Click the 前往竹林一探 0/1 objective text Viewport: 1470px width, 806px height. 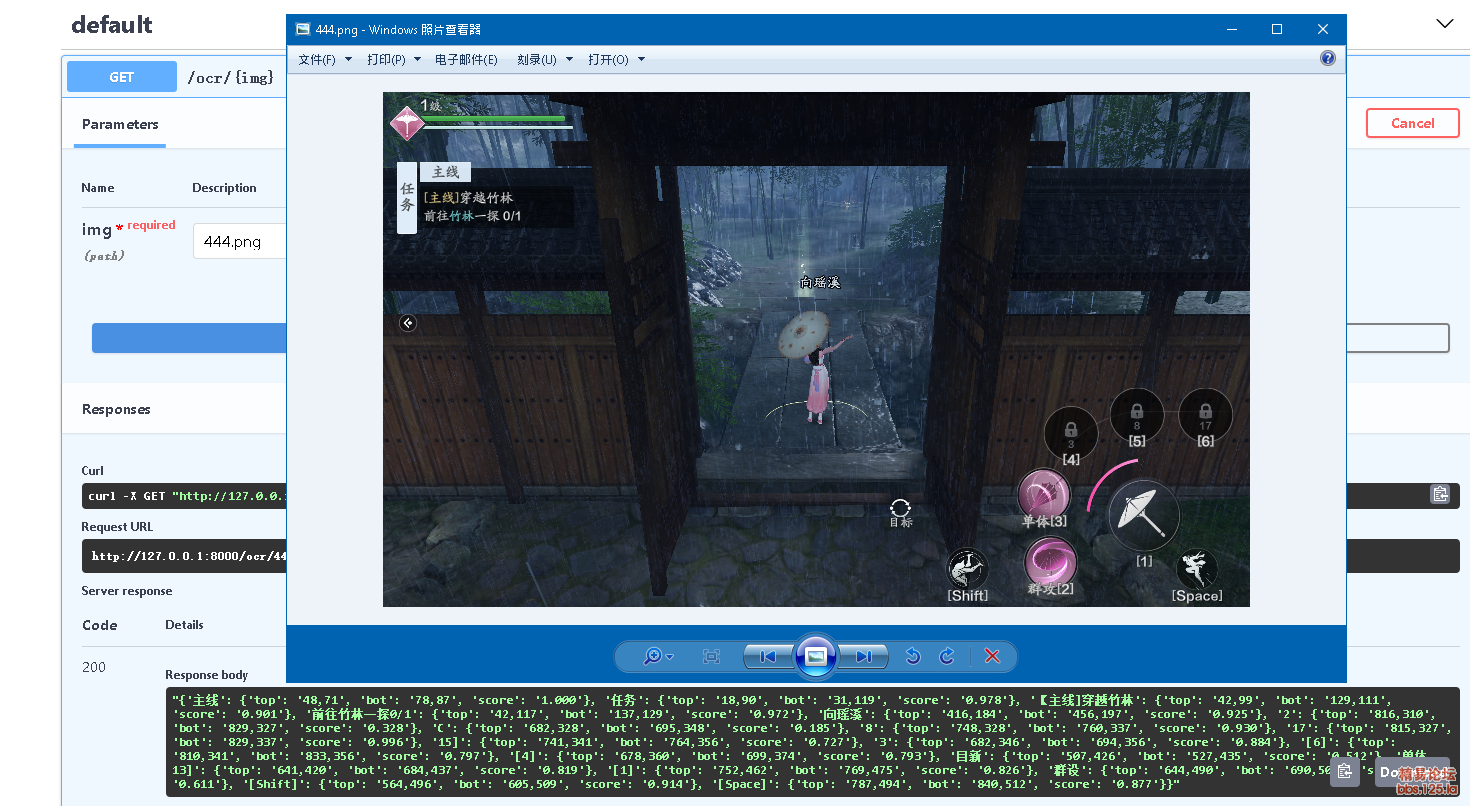[x=472, y=216]
